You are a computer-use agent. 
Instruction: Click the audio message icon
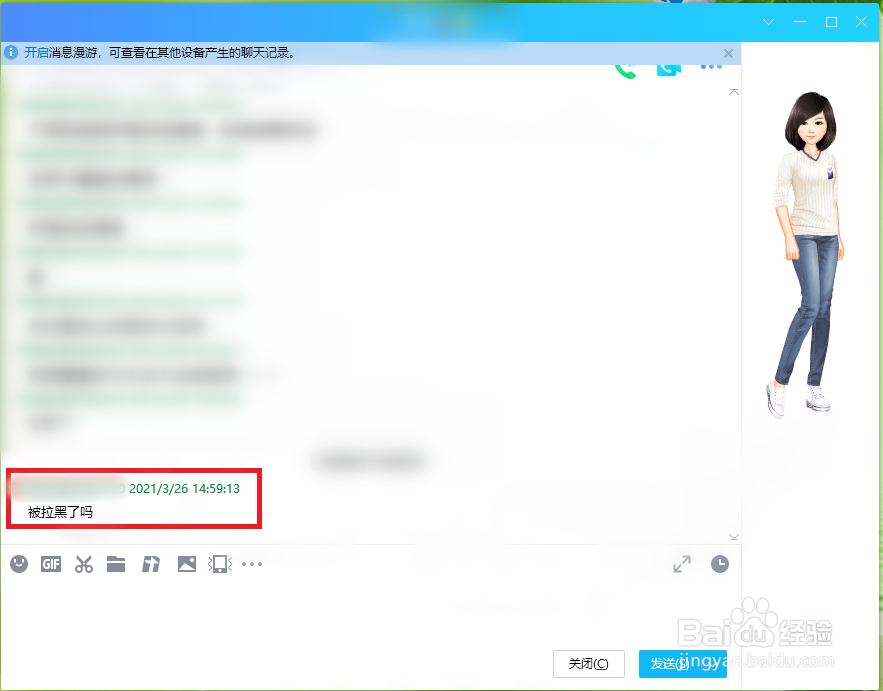(x=150, y=564)
